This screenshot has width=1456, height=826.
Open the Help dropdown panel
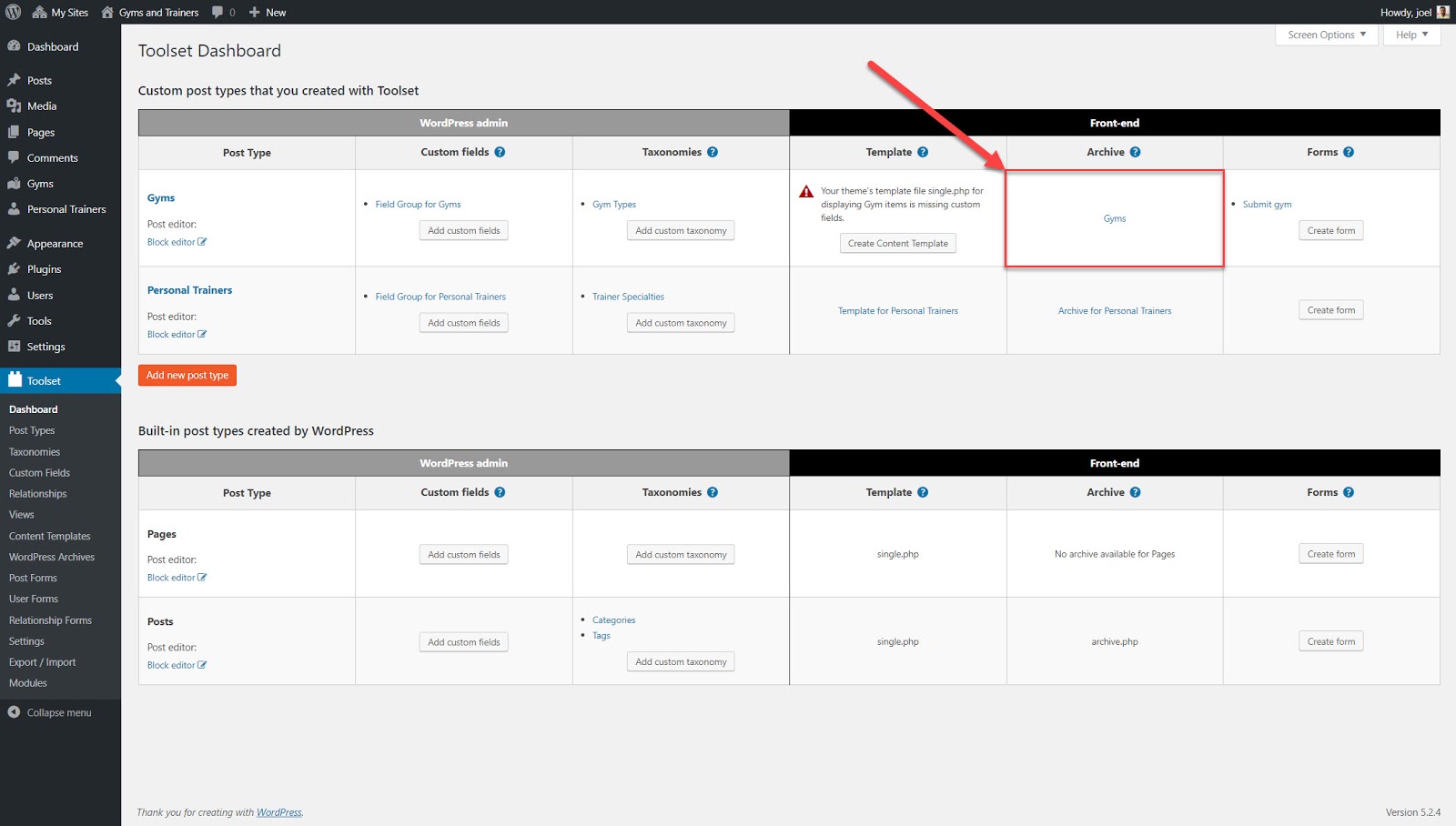[x=1410, y=35]
